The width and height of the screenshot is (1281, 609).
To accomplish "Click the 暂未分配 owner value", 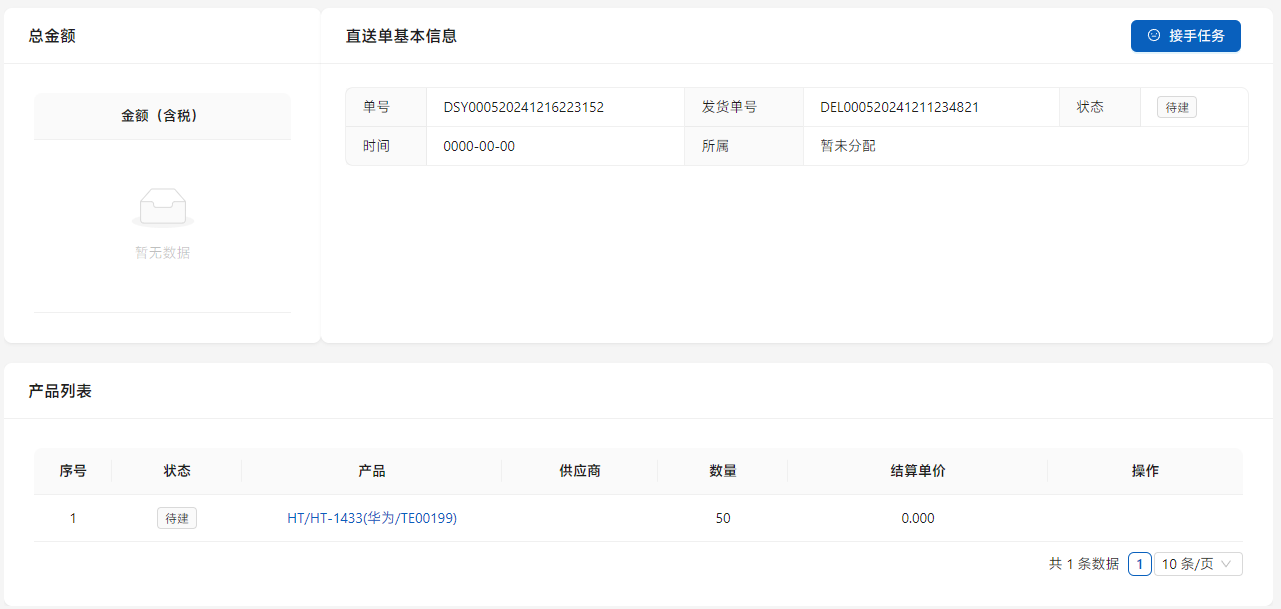I will 847,146.
